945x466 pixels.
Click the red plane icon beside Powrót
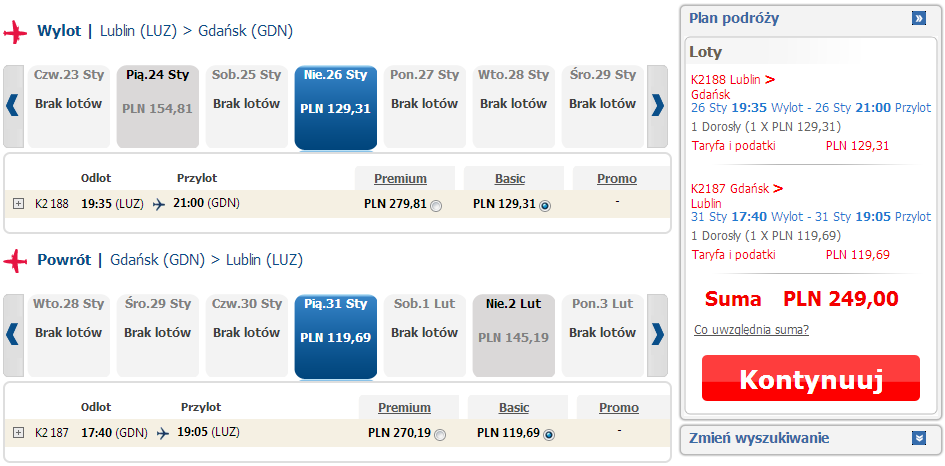click(x=16, y=260)
